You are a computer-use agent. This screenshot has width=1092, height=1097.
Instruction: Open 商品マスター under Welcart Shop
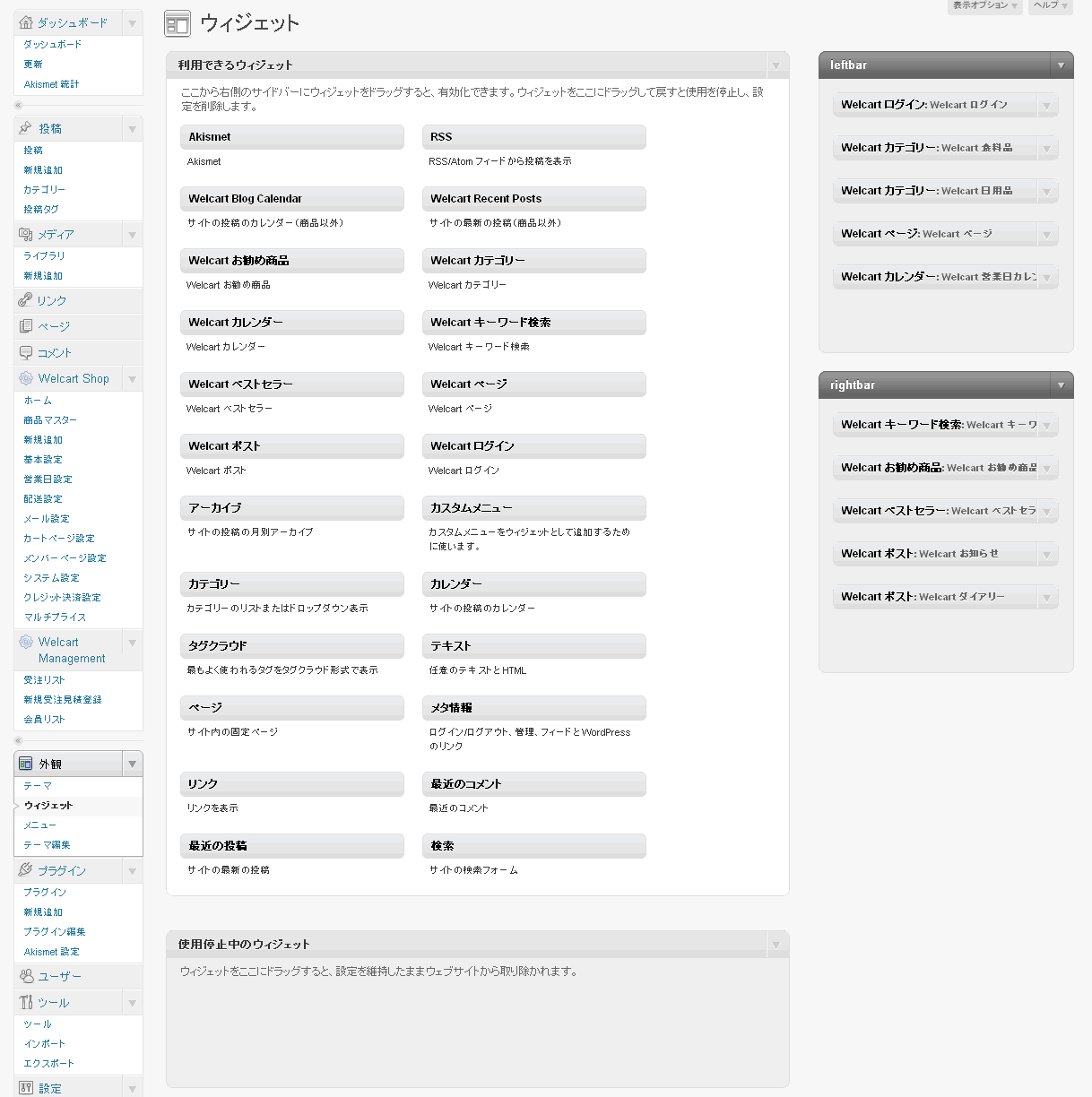click(x=50, y=420)
